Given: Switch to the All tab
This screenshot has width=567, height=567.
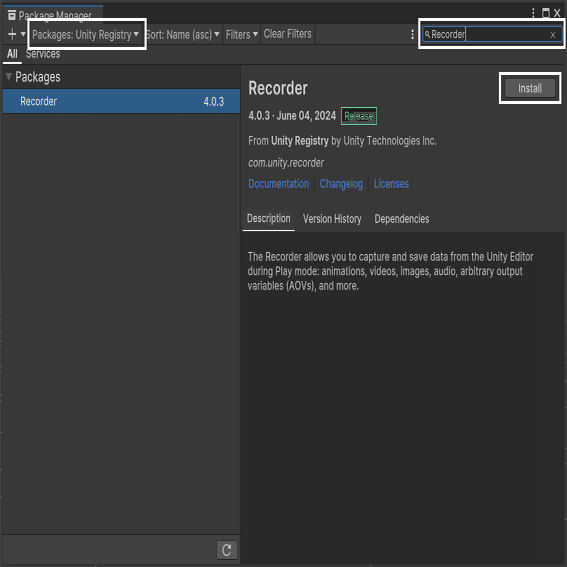Looking at the screenshot, I should pos(12,54).
